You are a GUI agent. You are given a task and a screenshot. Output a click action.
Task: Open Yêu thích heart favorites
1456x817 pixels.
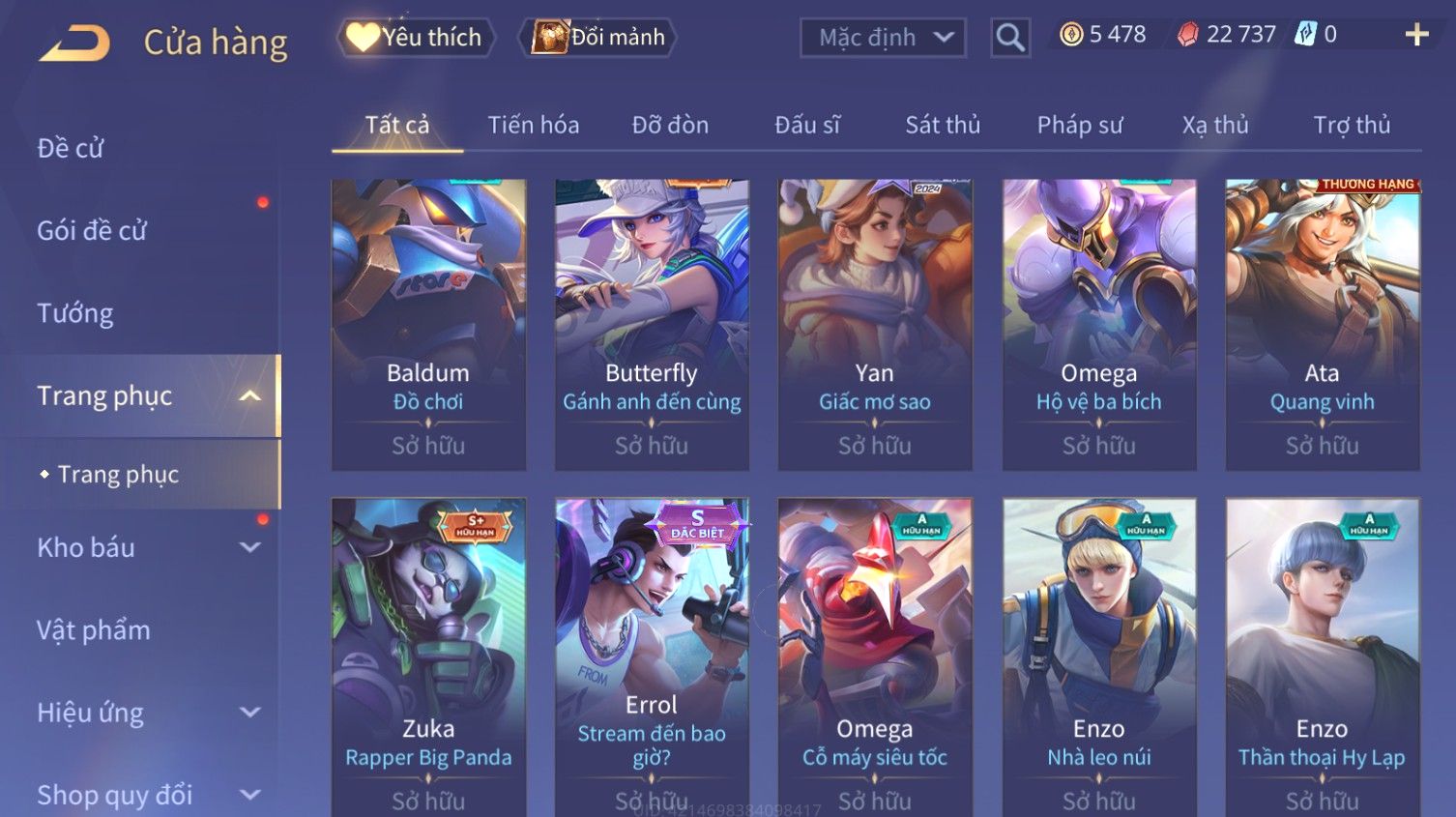416,38
